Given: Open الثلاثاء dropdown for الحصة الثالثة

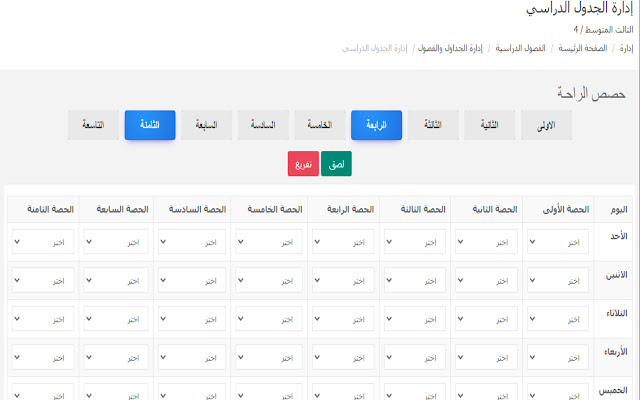Looking at the screenshot, I should tap(415, 318).
